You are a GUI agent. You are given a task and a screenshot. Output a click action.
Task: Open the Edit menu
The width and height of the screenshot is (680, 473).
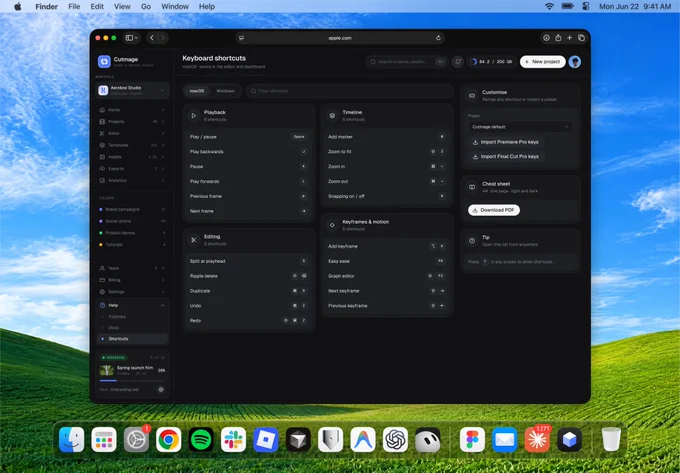[97, 7]
